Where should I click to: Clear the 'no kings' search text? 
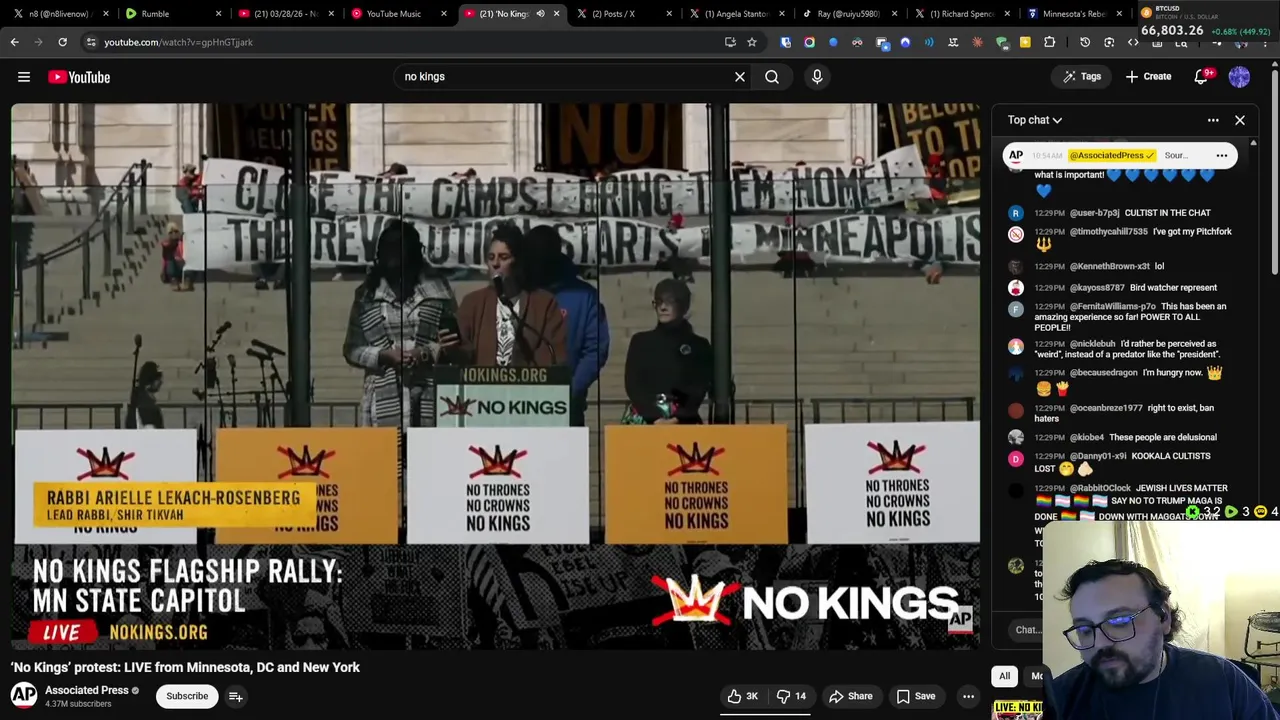(740, 77)
